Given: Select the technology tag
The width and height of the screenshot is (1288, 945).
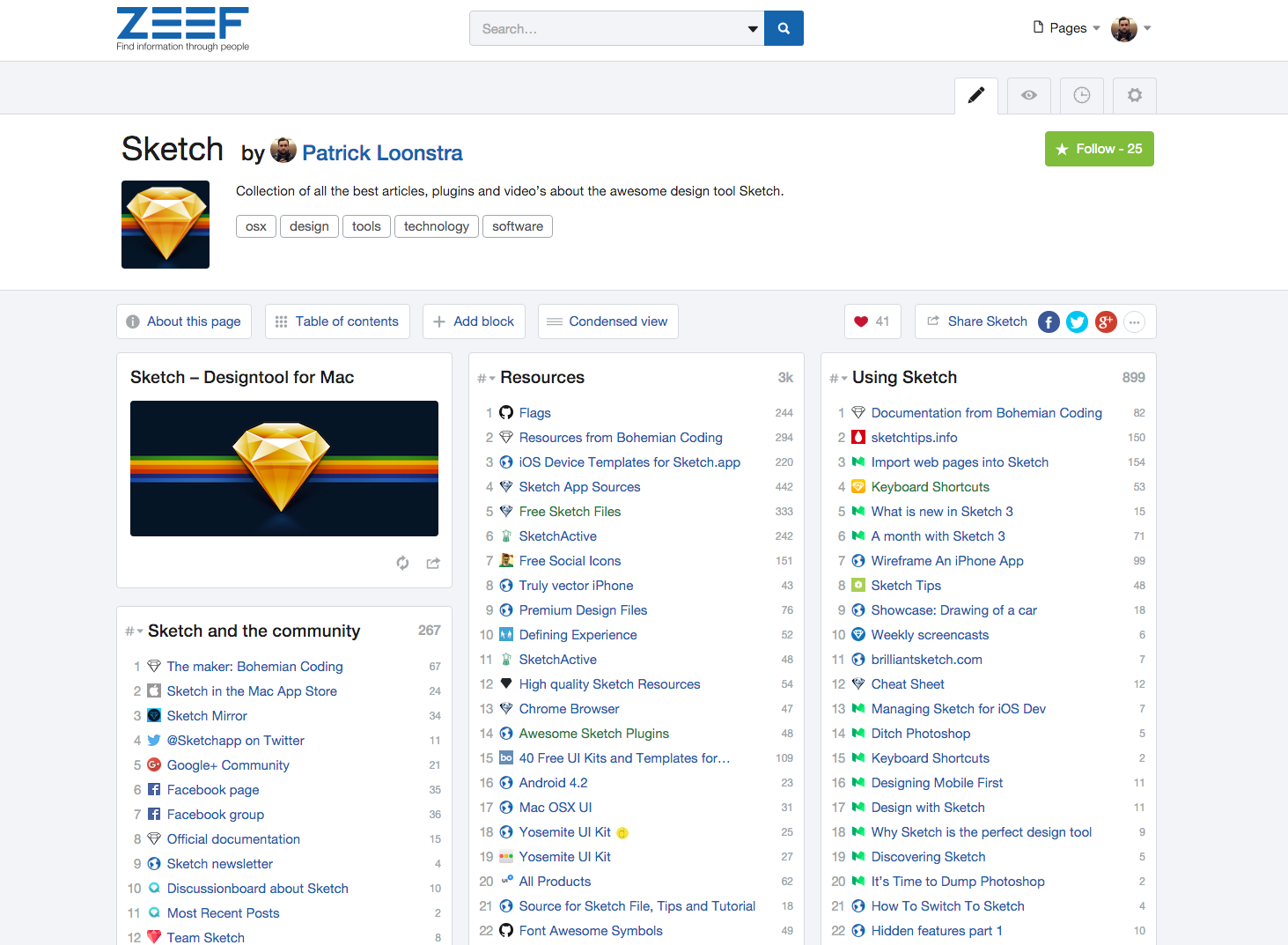Looking at the screenshot, I should pyautogui.click(x=437, y=226).
